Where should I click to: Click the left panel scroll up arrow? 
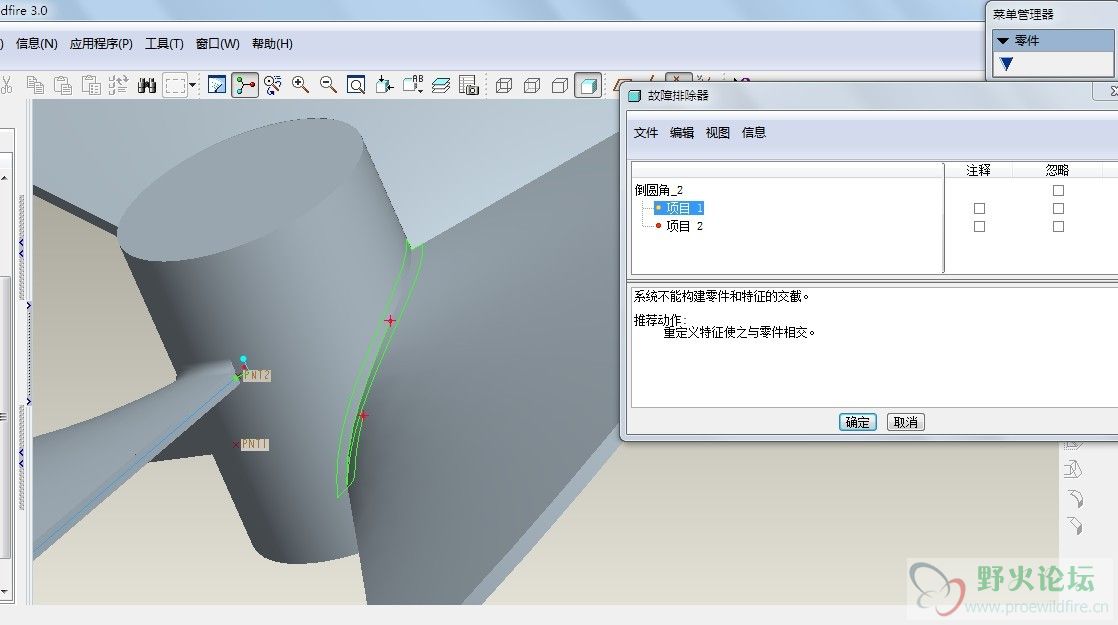tap(4, 177)
